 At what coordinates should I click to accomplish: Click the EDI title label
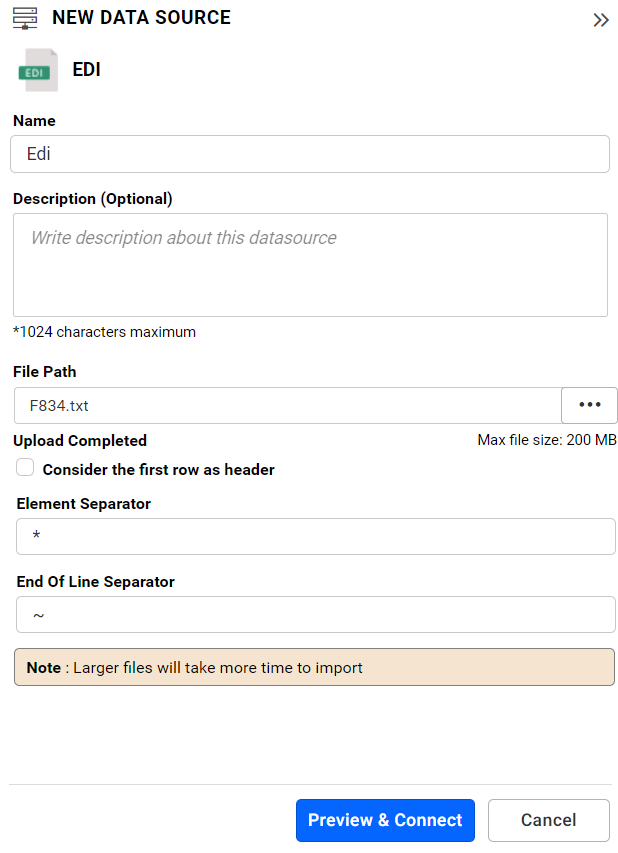pos(86,70)
